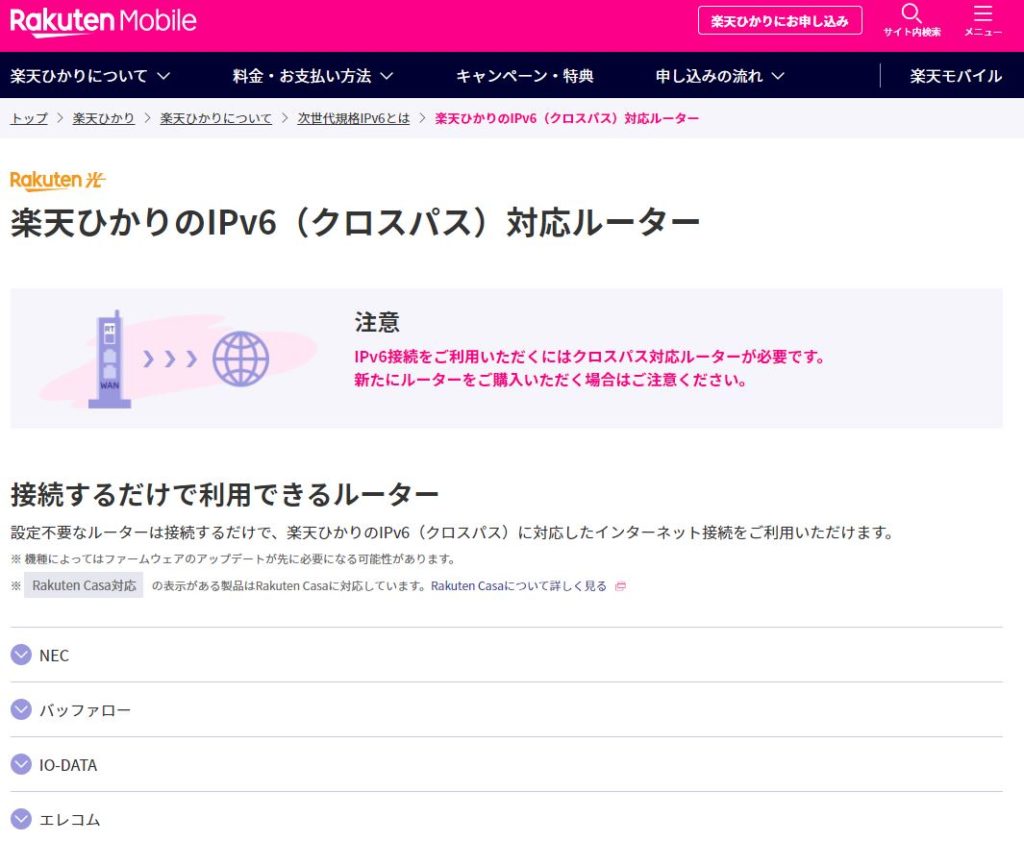
Task: Follow the 次世代規格IPv6とは breadcrumb link
Action: (x=353, y=118)
